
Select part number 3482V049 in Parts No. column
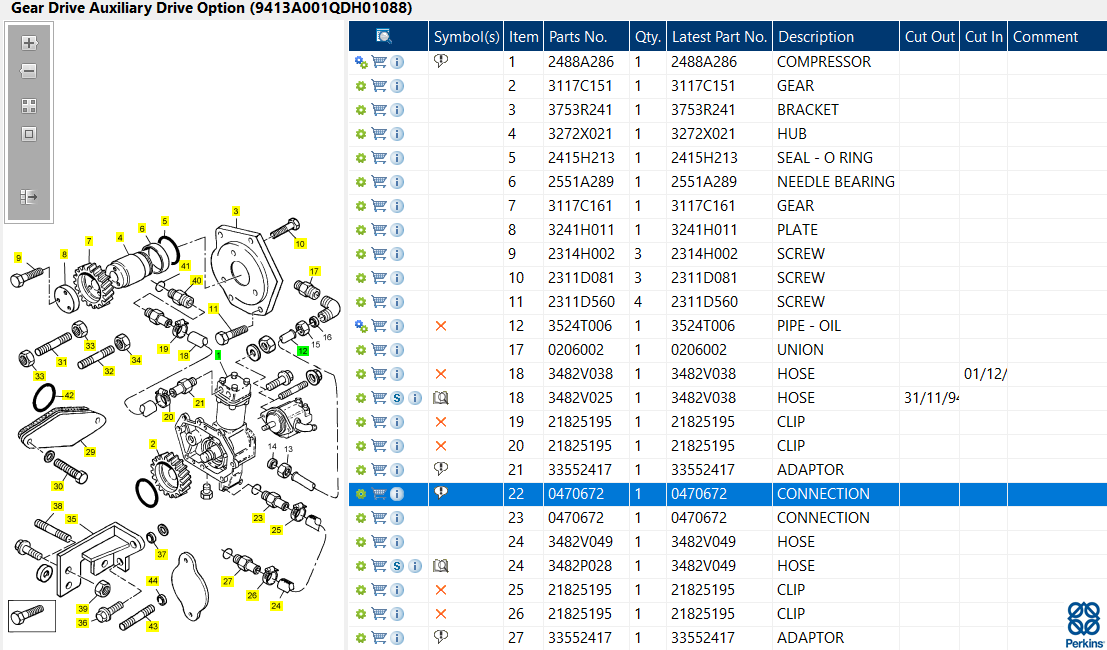[580, 542]
